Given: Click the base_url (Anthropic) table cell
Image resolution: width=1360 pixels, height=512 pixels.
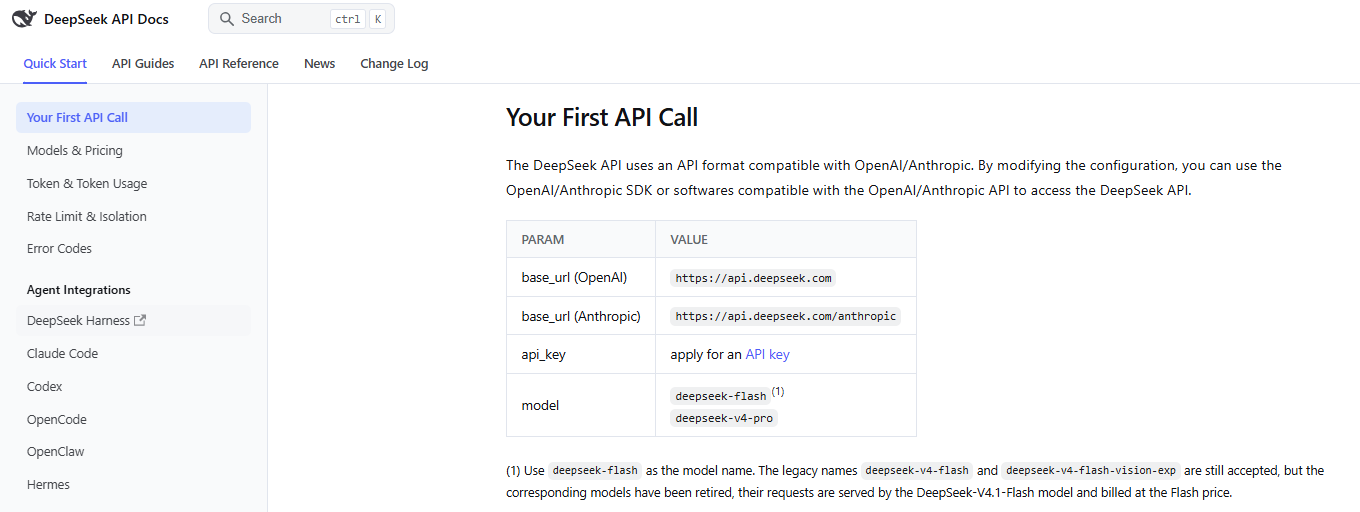Looking at the screenshot, I should 581,316.
